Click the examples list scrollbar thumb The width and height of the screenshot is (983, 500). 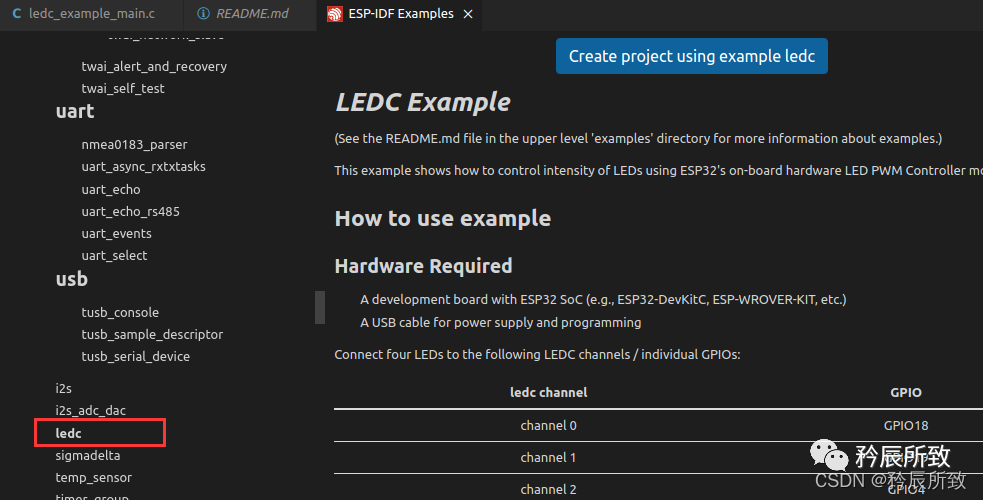click(x=320, y=307)
